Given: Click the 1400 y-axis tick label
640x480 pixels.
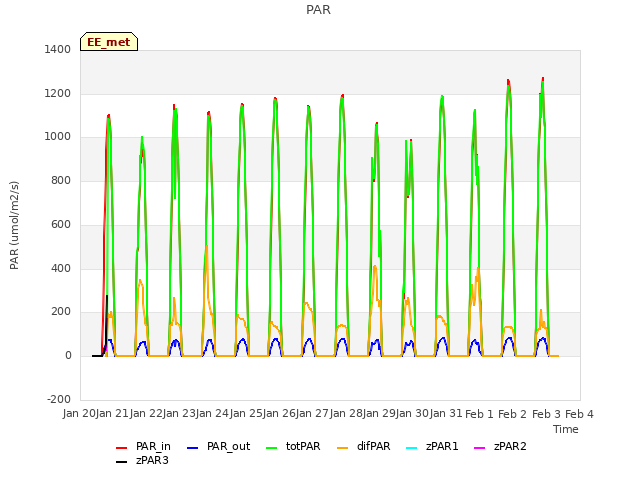Looking at the screenshot, I should tap(58, 49).
